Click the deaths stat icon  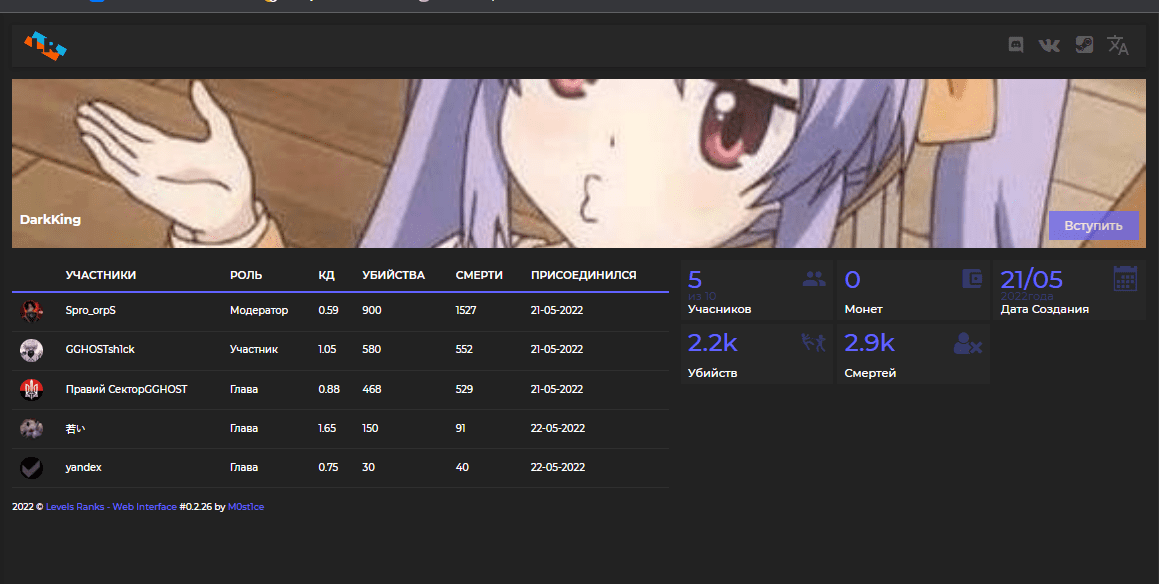(967, 344)
